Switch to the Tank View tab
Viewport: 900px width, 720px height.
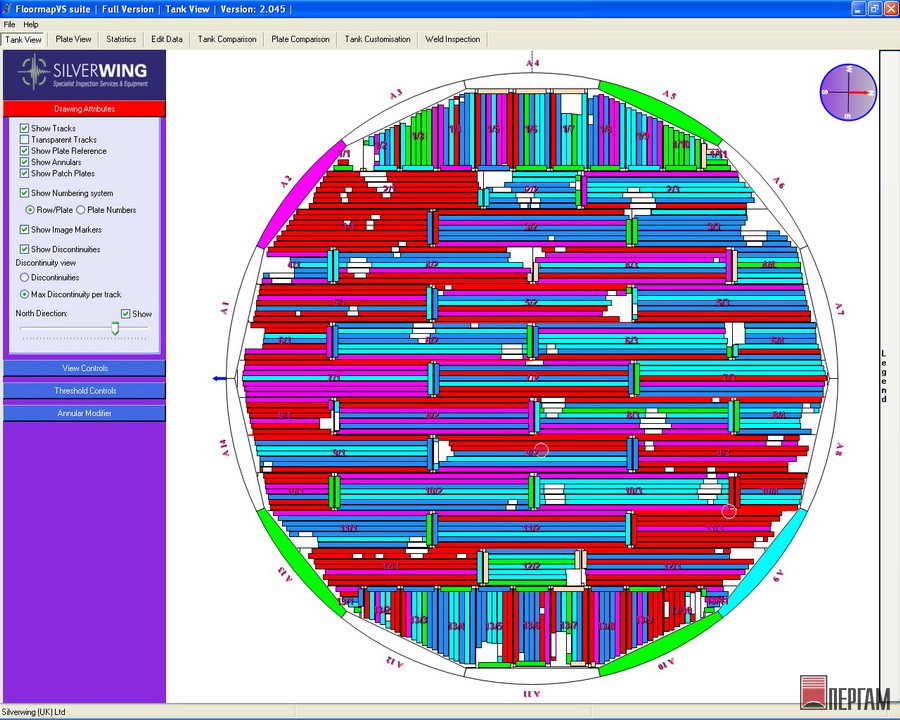pyautogui.click(x=24, y=40)
